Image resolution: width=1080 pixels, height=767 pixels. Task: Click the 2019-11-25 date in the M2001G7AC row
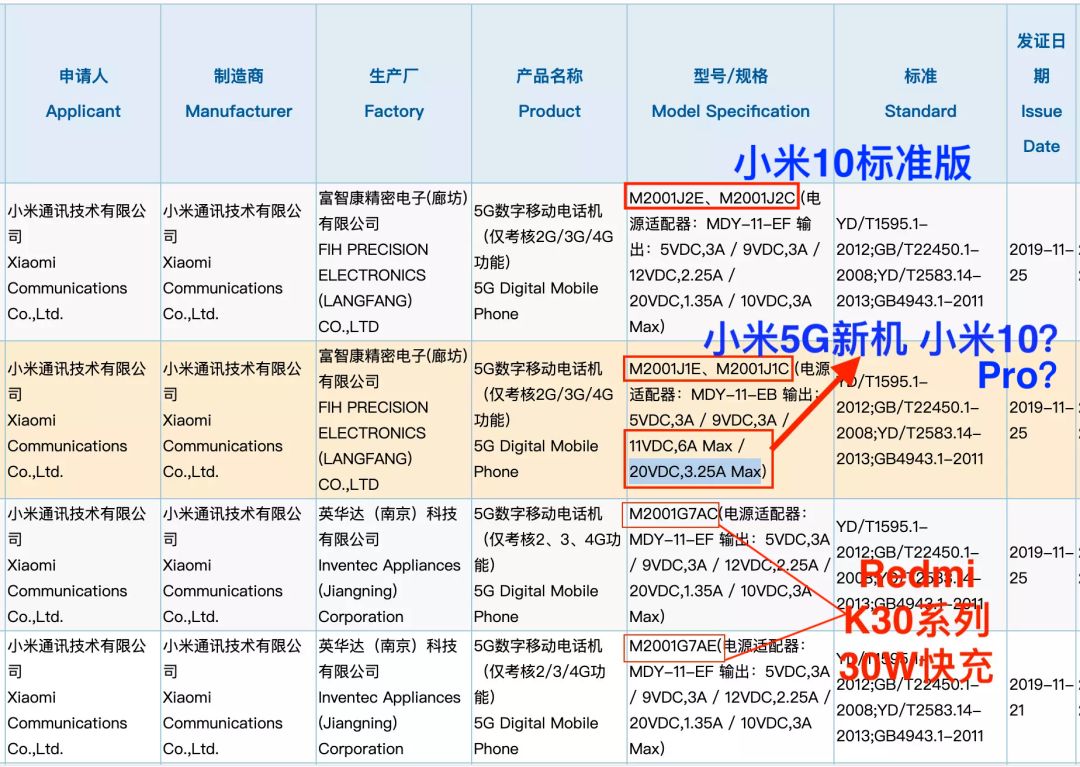[x=1041, y=565]
